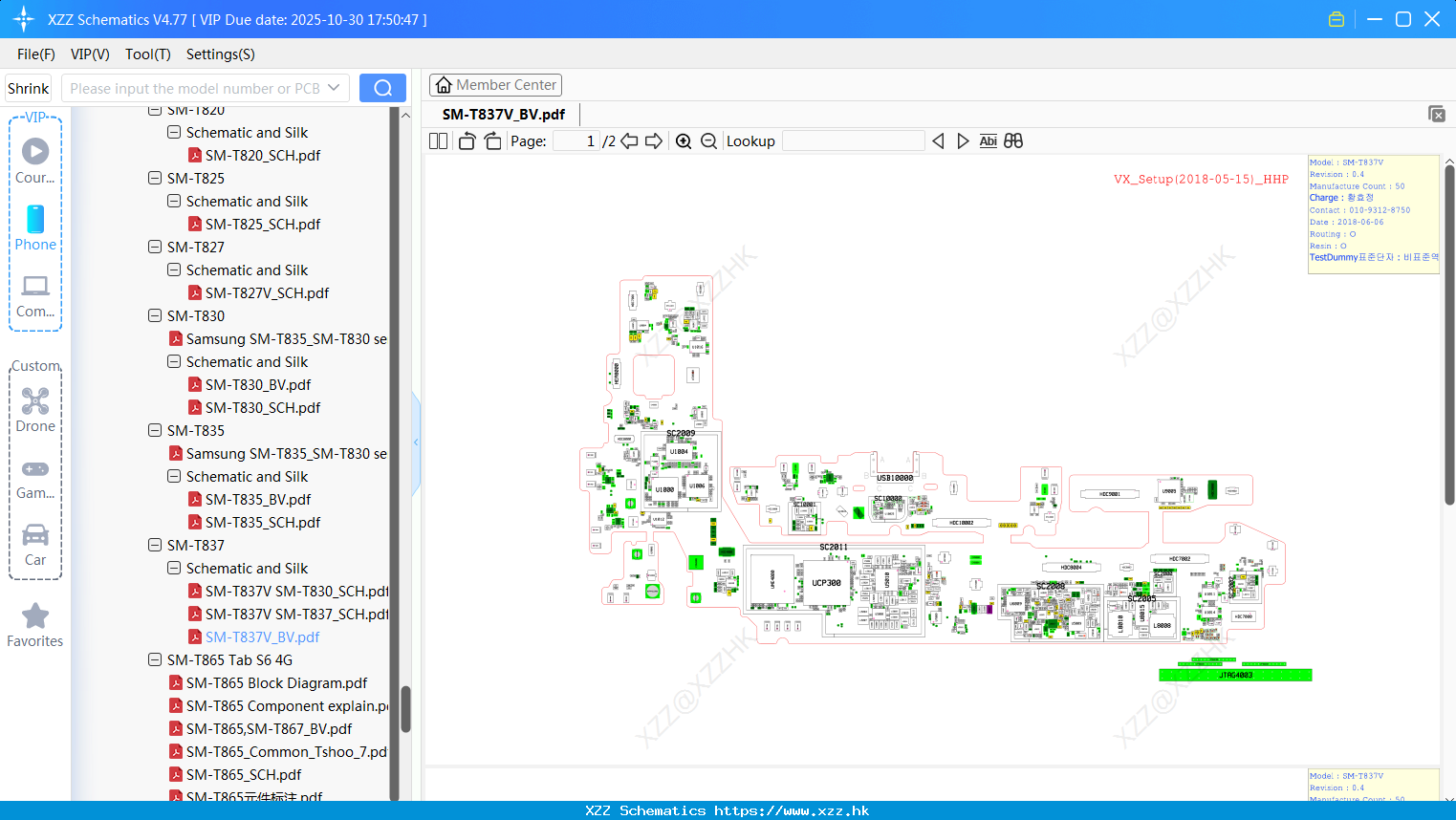Open the model number dropdown
1456x820 pixels.
coord(334,88)
